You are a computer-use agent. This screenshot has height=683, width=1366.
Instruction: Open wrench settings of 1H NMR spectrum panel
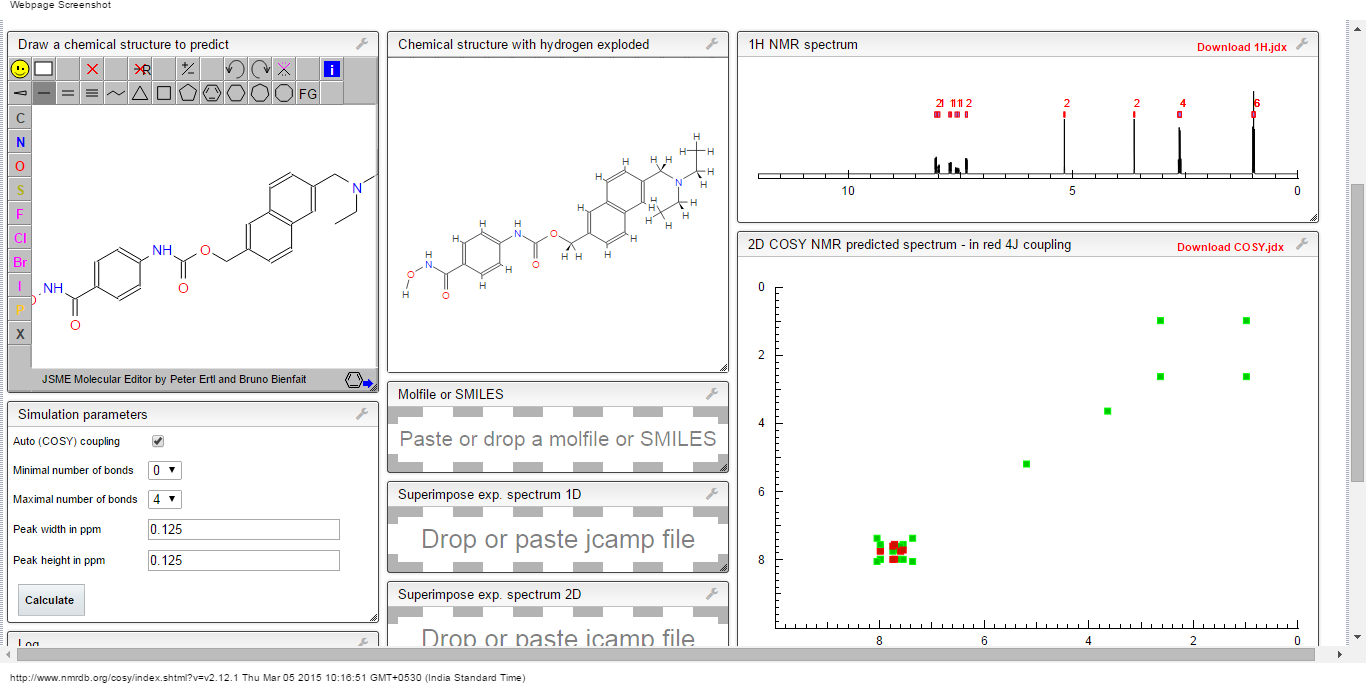click(x=1301, y=44)
